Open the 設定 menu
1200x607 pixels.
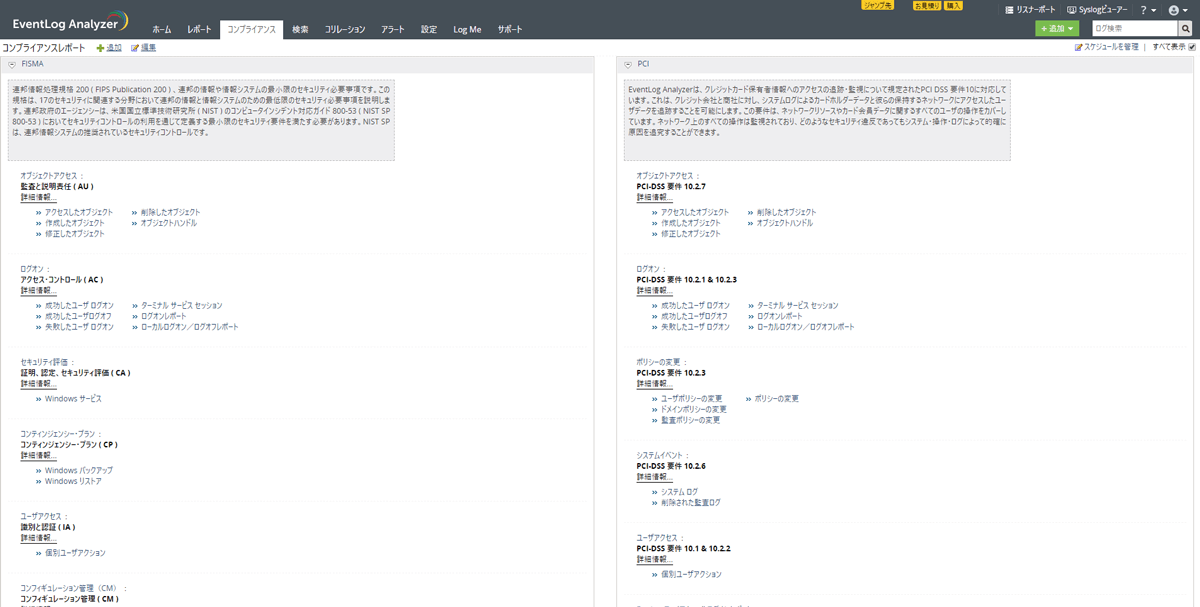(x=429, y=29)
